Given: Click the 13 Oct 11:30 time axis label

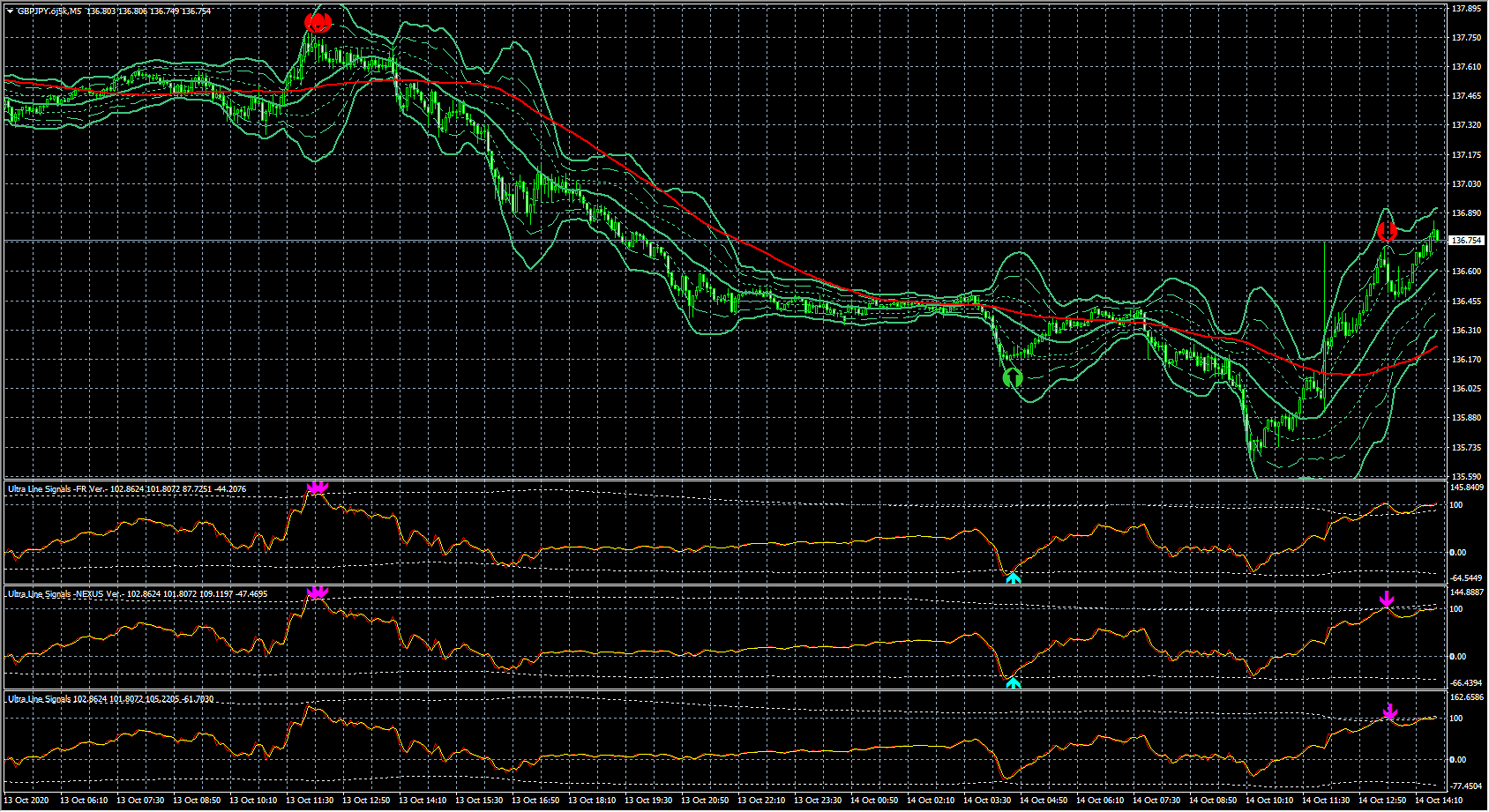Looking at the screenshot, I should pos(310,801).
